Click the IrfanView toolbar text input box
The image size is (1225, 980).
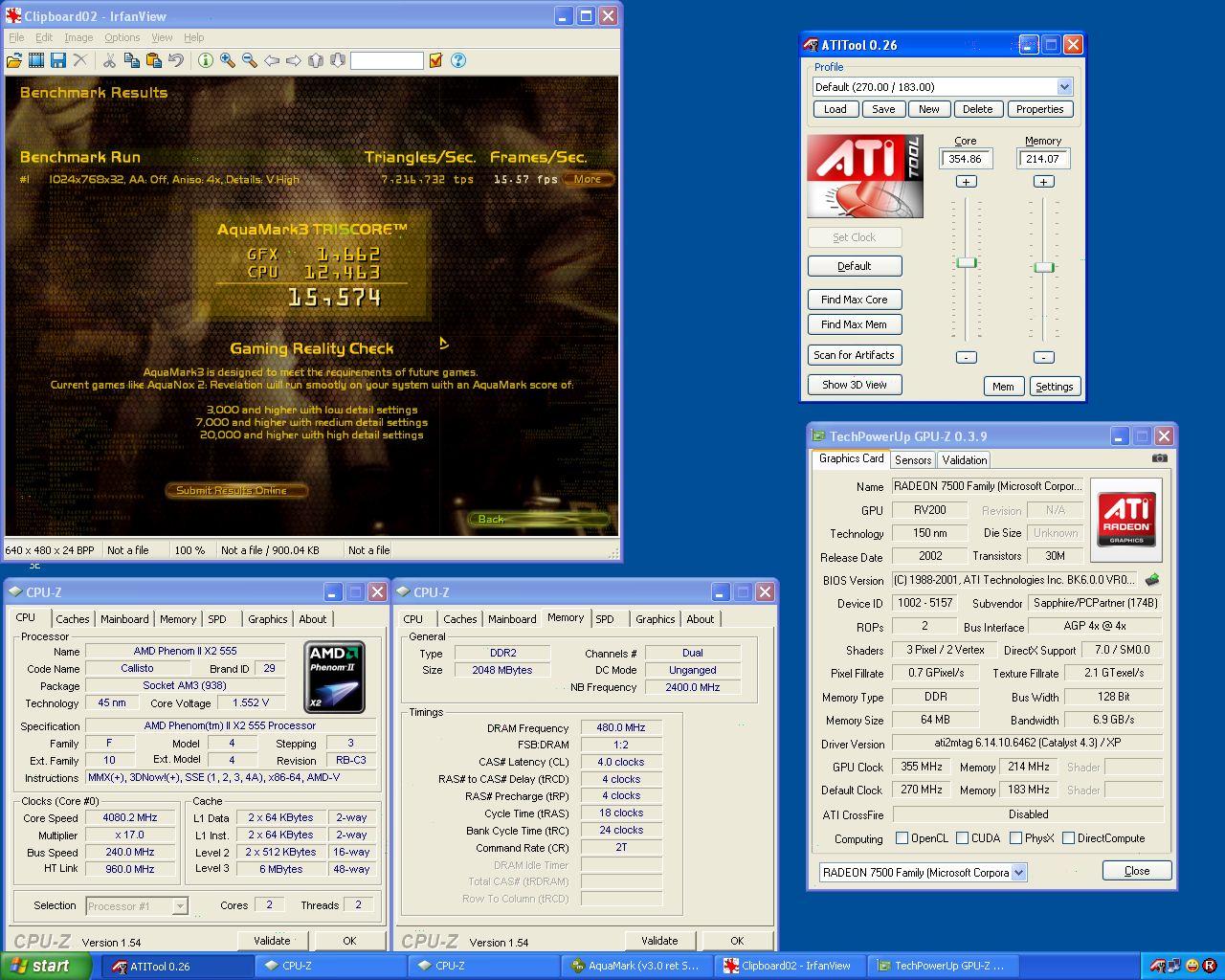coord(387,60)
